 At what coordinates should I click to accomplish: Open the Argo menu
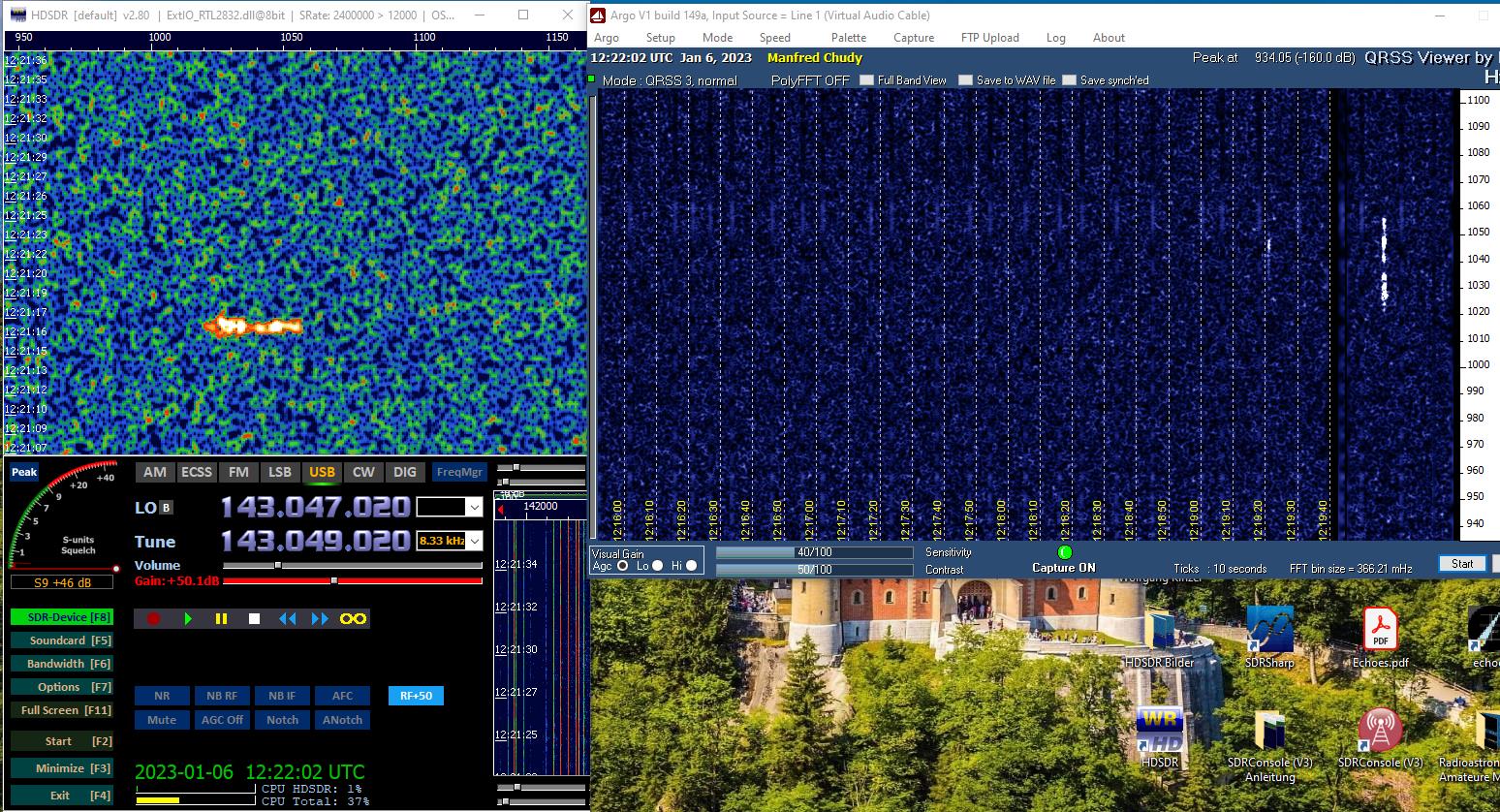pos(607,38)
